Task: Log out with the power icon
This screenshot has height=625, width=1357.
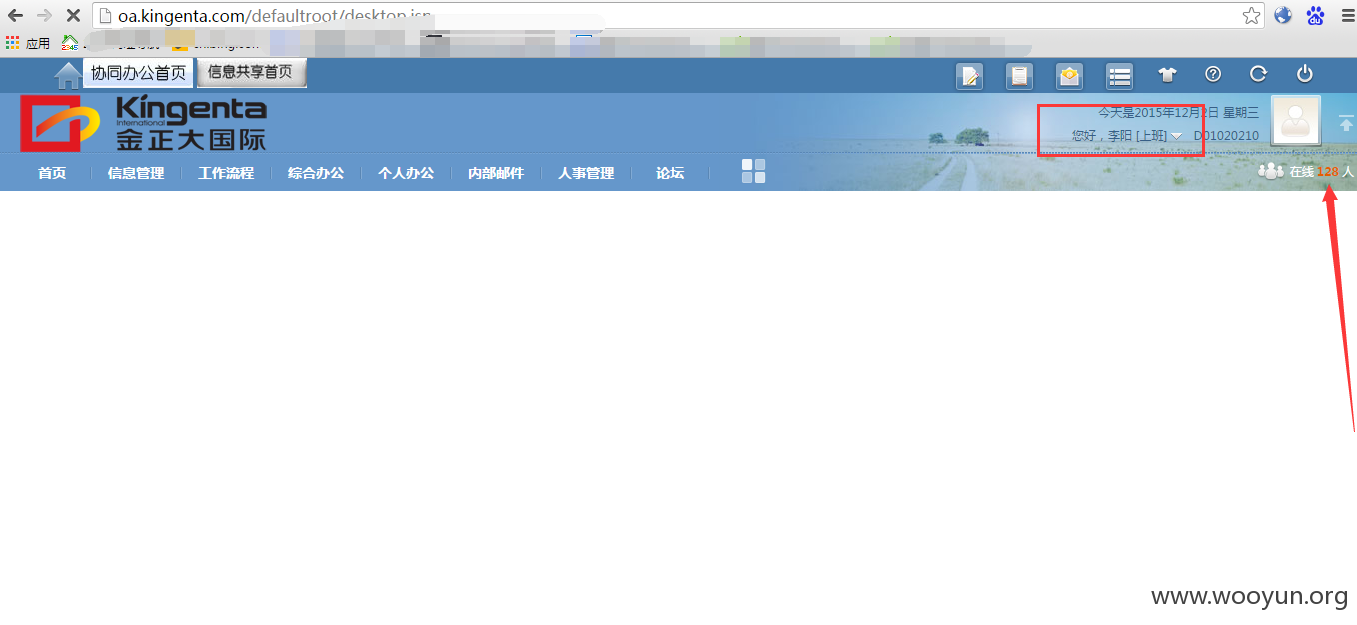Action: pyautogui.click(x=1304, y=74)
